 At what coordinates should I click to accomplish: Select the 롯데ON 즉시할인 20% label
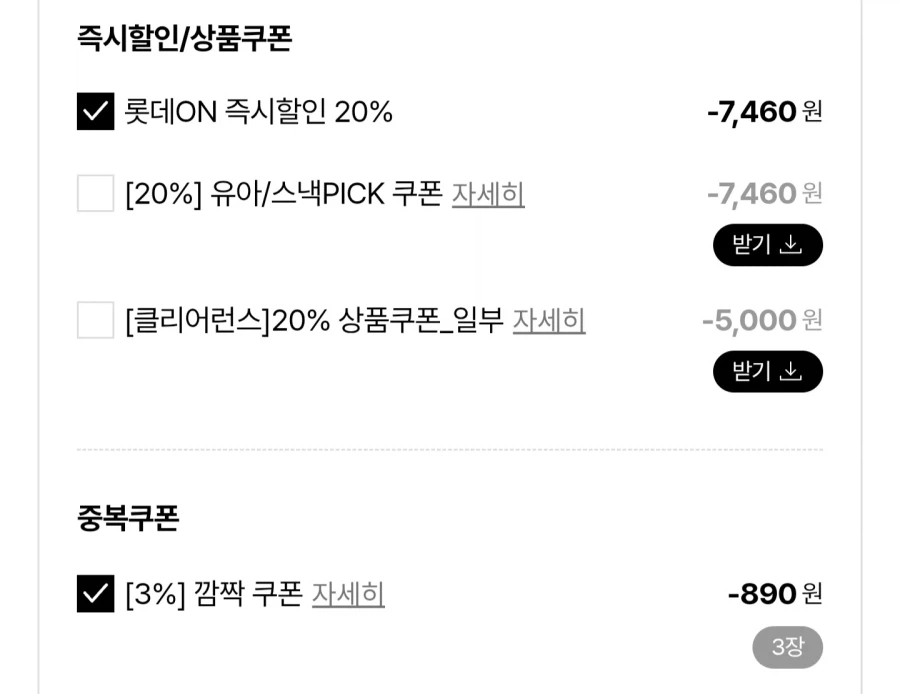258,112
